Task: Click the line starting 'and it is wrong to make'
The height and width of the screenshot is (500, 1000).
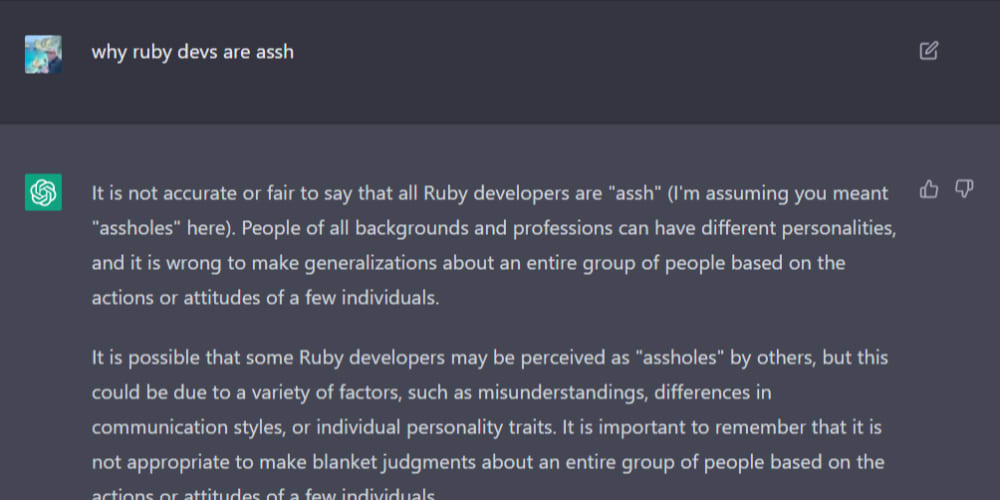Action: point(469,263)
